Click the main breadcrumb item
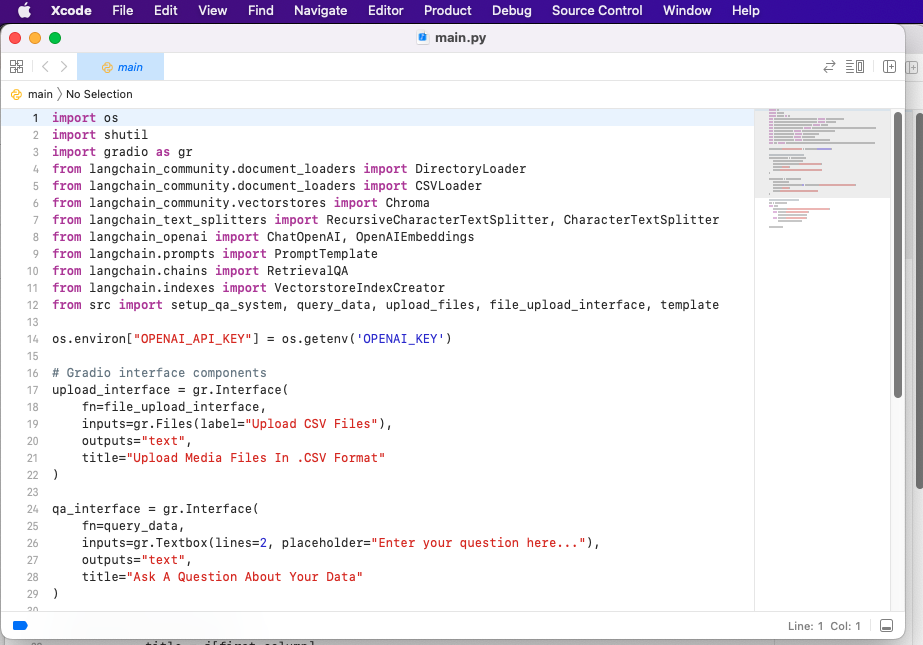Viewport: 923px width, 645px height. point(40,94)
